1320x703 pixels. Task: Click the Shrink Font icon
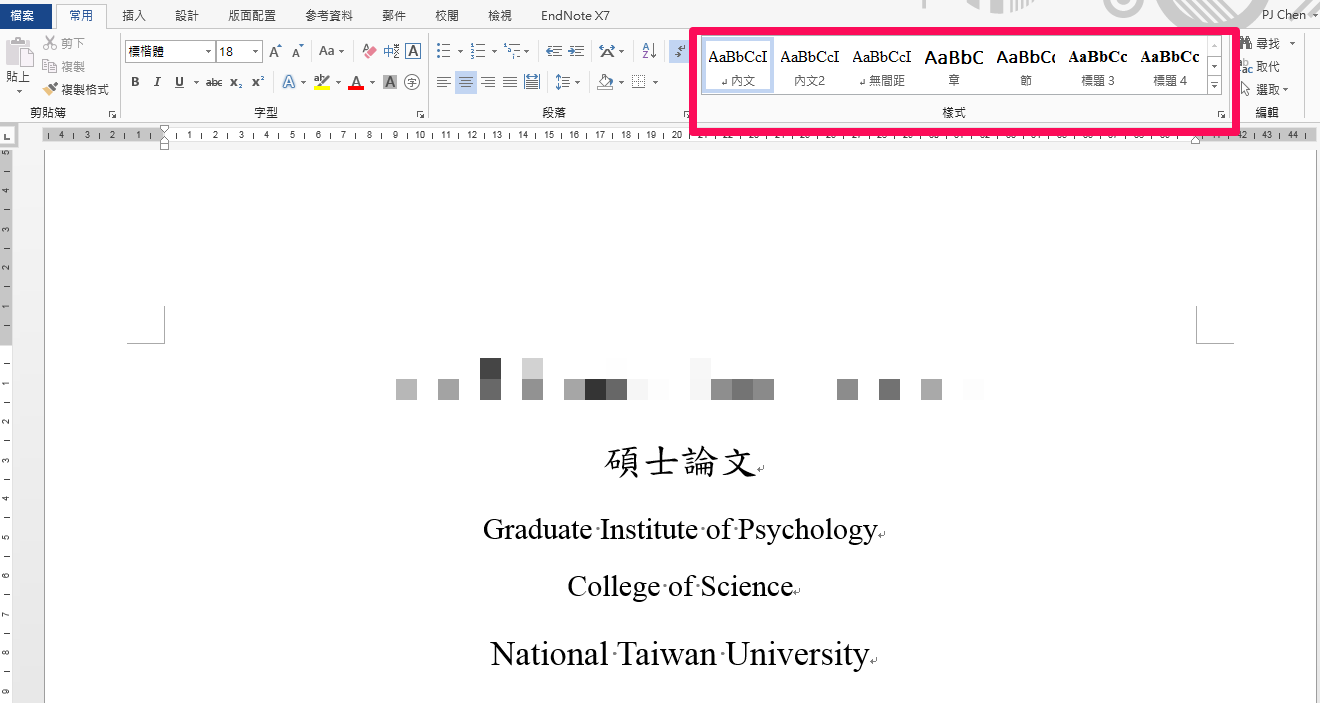tap(297, 51)
